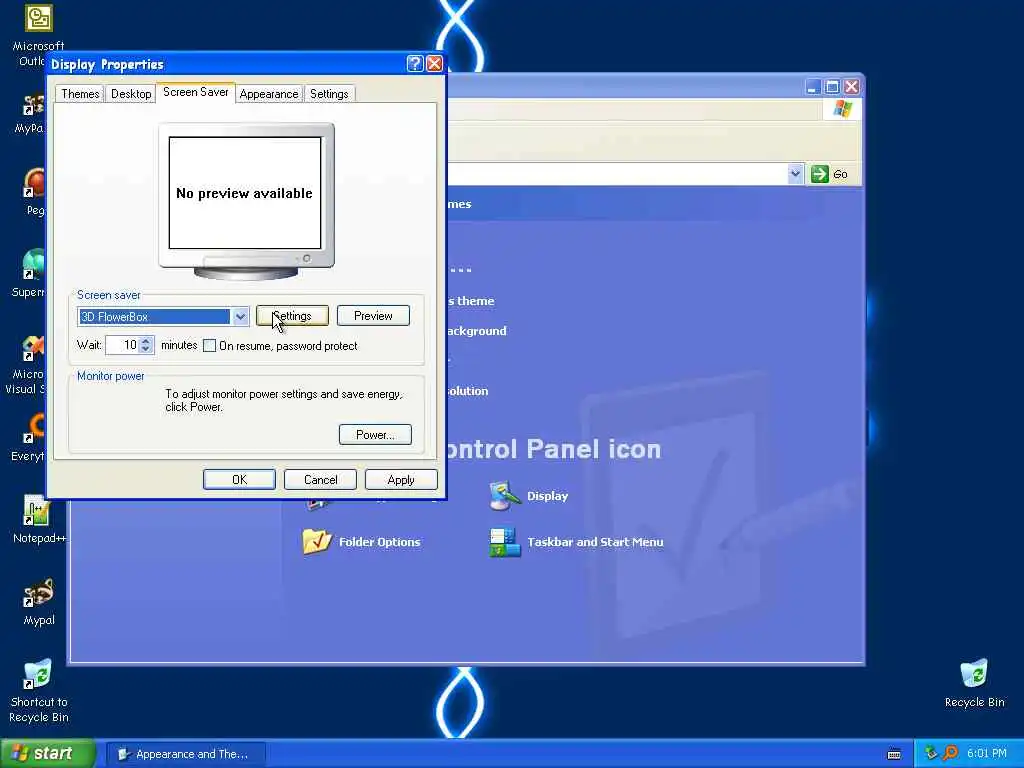Click the Folder Options icon
This screenshot has width=1024, height=768.
[x=317, y=541]
